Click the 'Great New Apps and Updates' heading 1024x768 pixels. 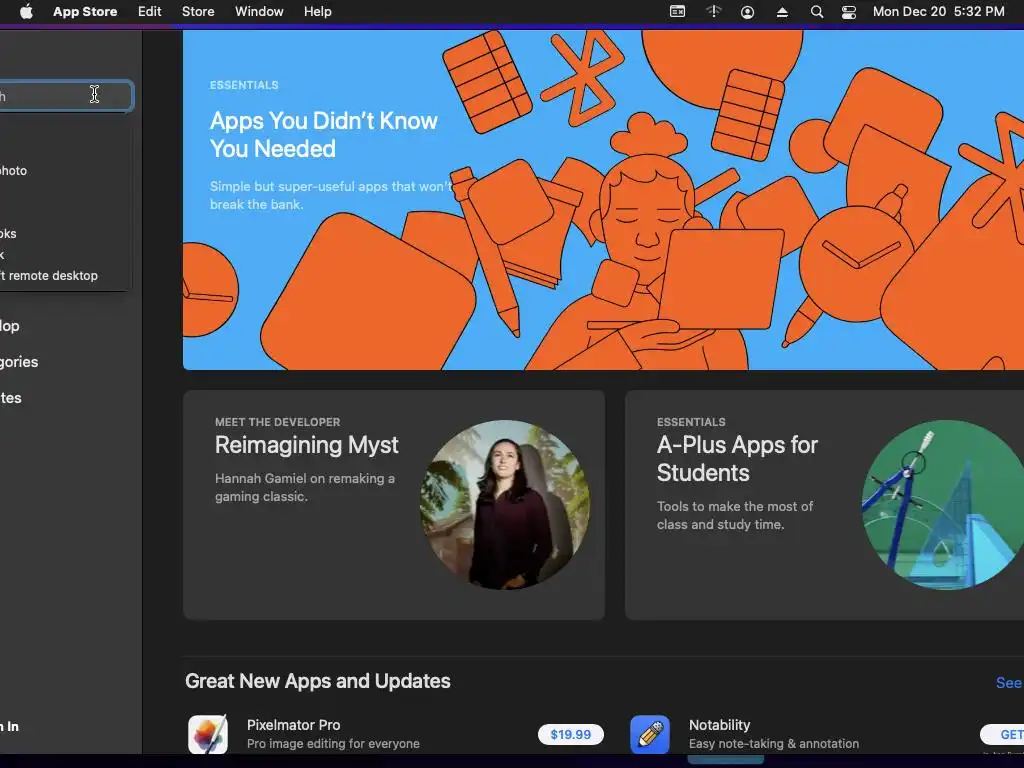click(317, 681)
